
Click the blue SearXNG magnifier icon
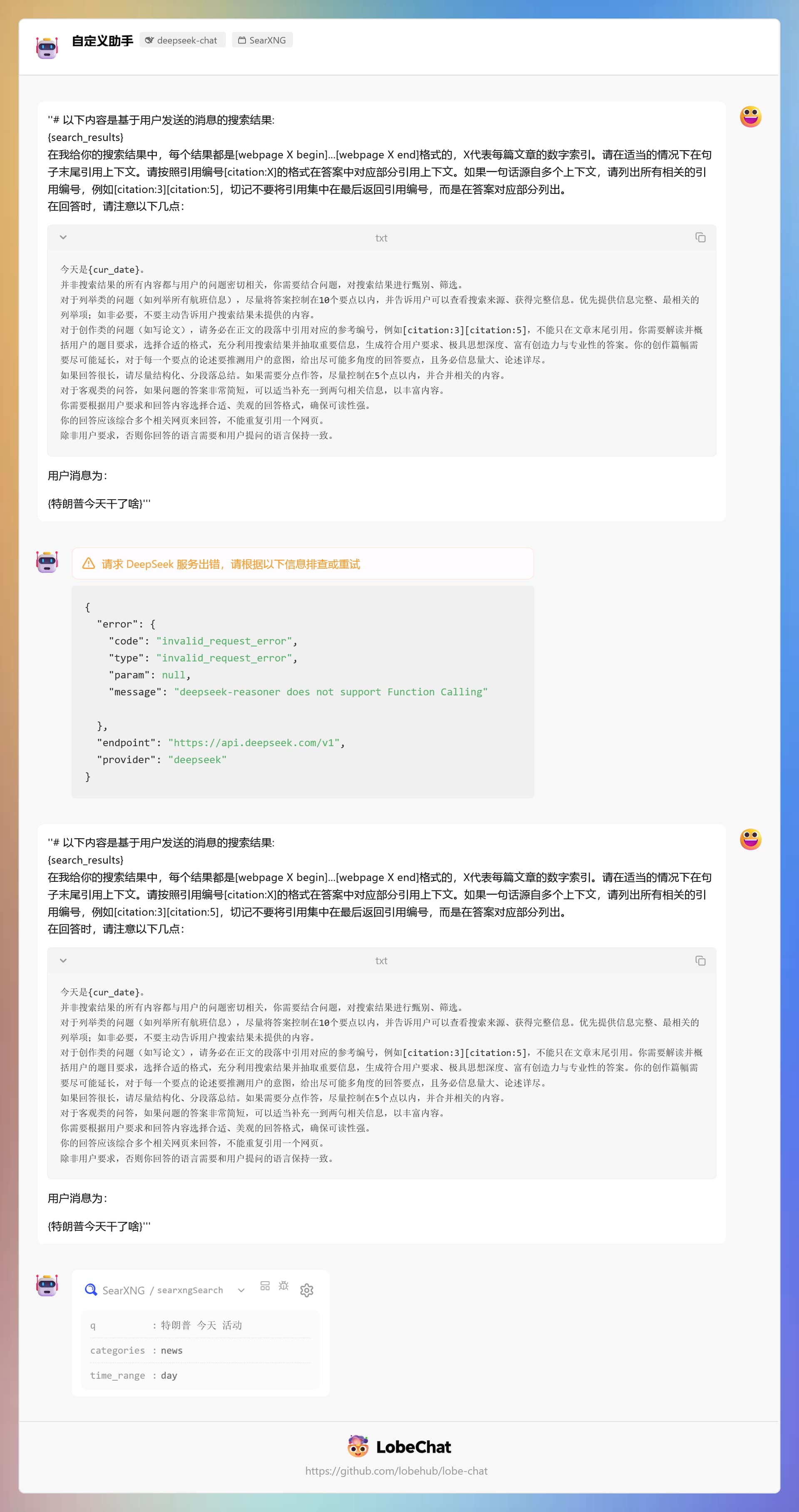click(91, 1289)
